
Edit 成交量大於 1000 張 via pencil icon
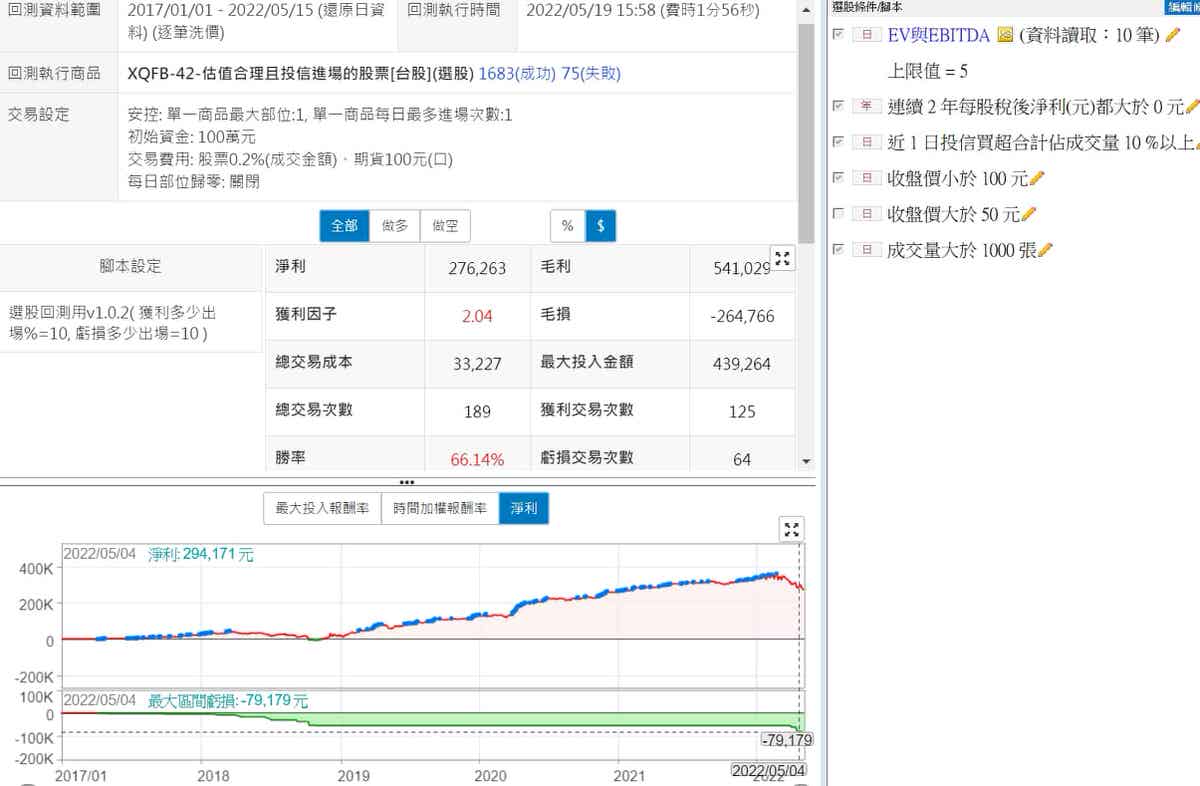[x=1045, y=250]
